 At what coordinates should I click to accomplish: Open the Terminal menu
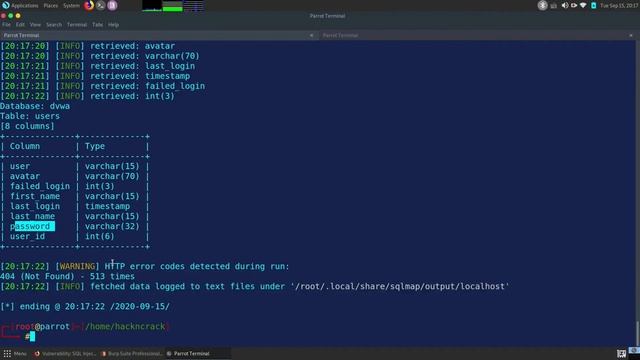(x=77, y=25)
